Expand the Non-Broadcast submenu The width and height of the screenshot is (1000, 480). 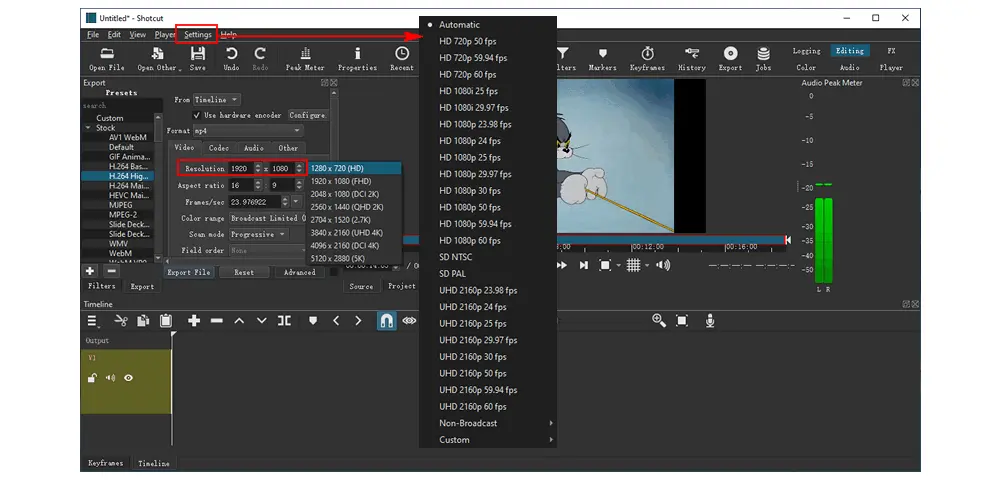(488, 423)
